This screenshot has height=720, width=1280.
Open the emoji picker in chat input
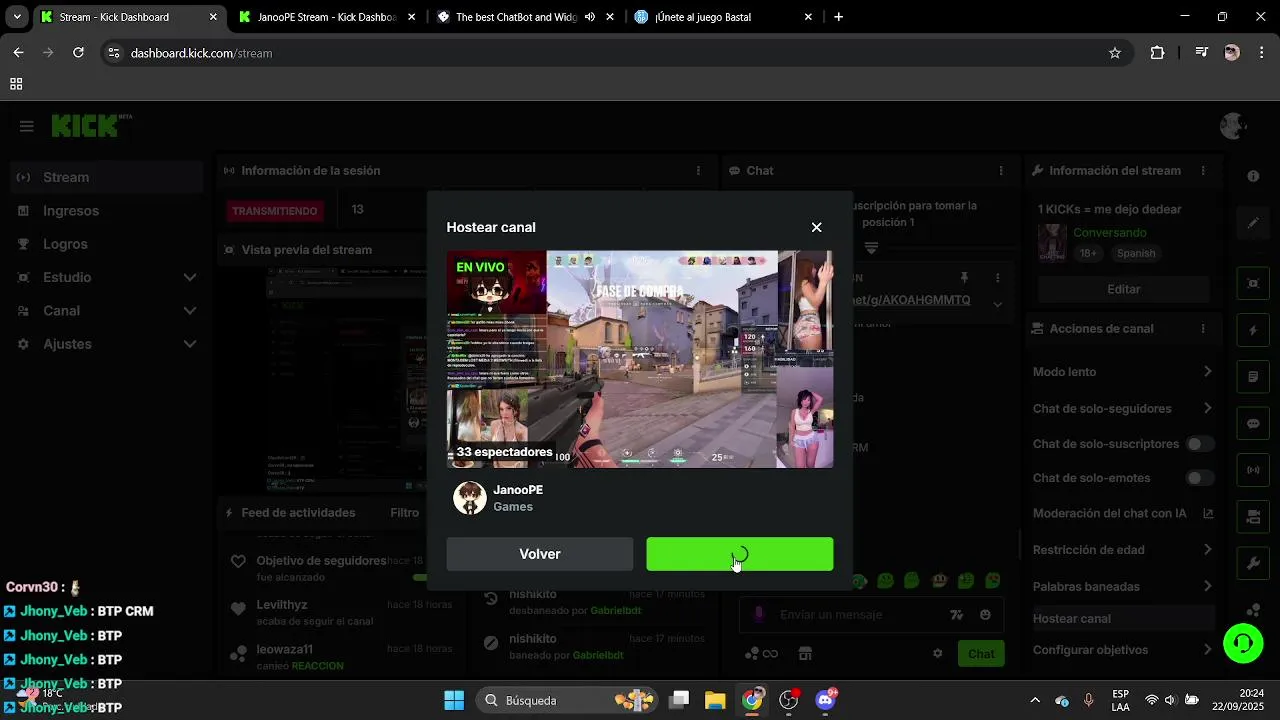pyautogui.click(x=985, y=615)
